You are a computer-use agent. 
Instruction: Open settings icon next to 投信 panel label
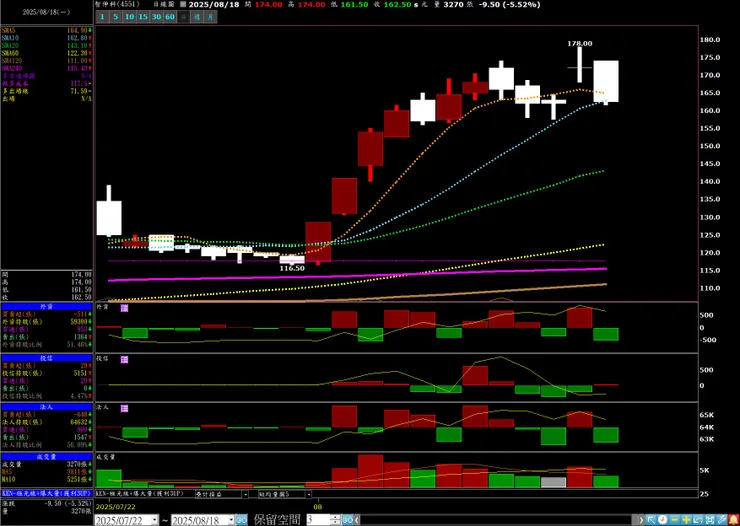click(x=124, y=359)
